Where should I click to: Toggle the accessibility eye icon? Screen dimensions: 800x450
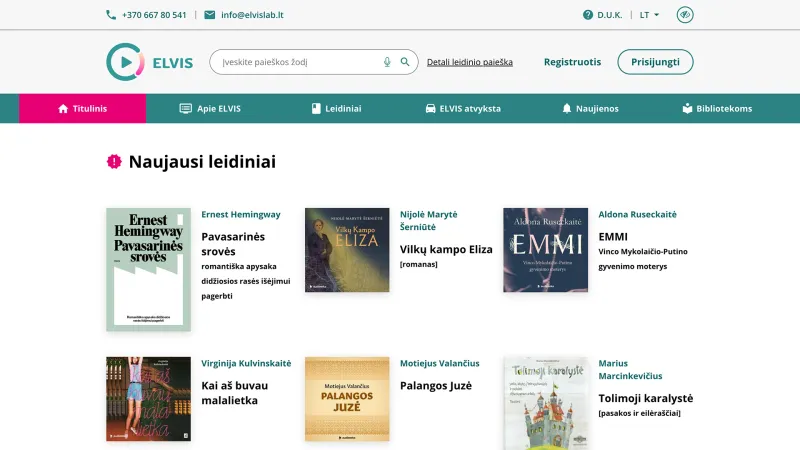685,15
